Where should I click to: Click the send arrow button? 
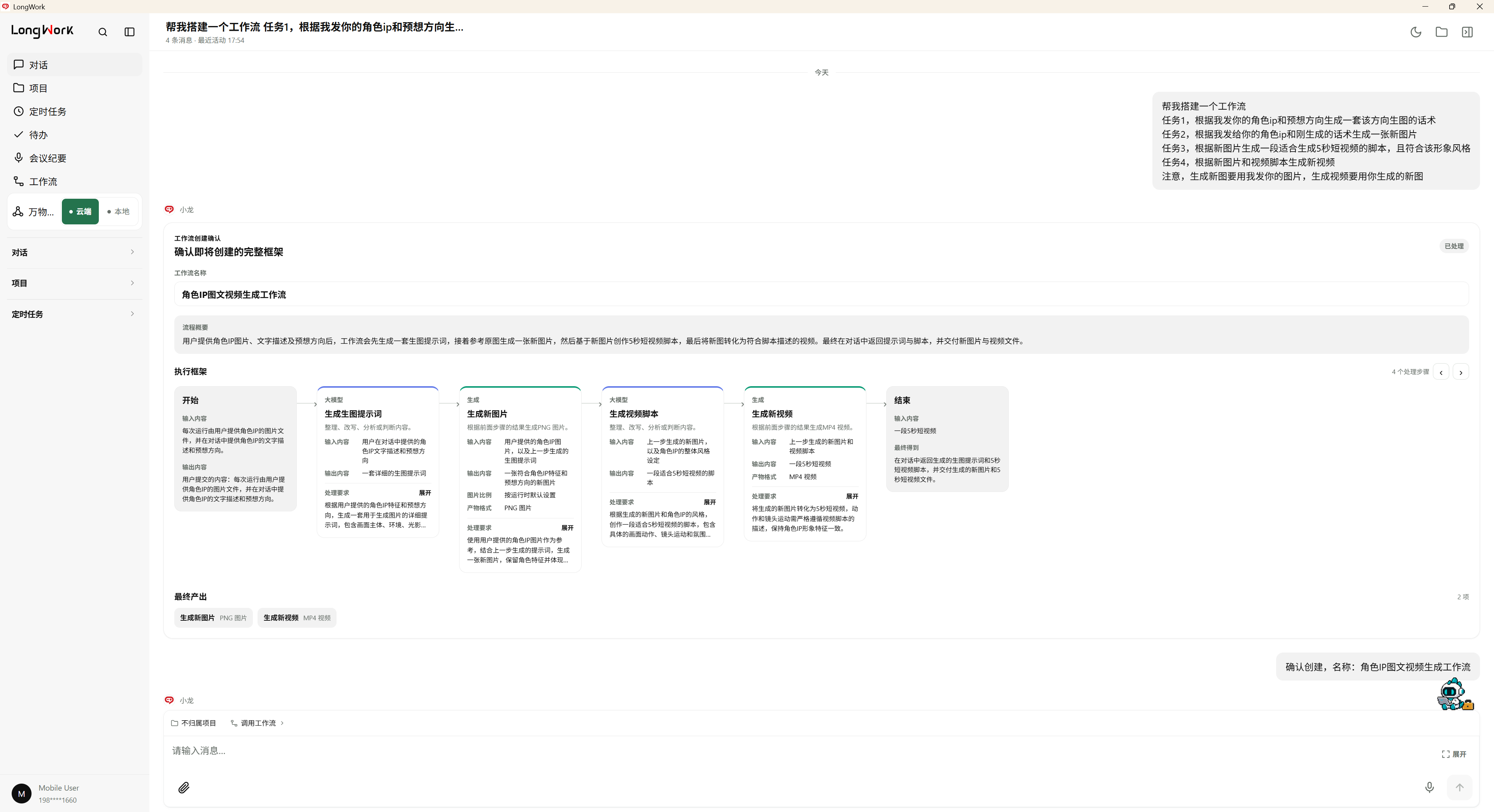coord(1459,787)
